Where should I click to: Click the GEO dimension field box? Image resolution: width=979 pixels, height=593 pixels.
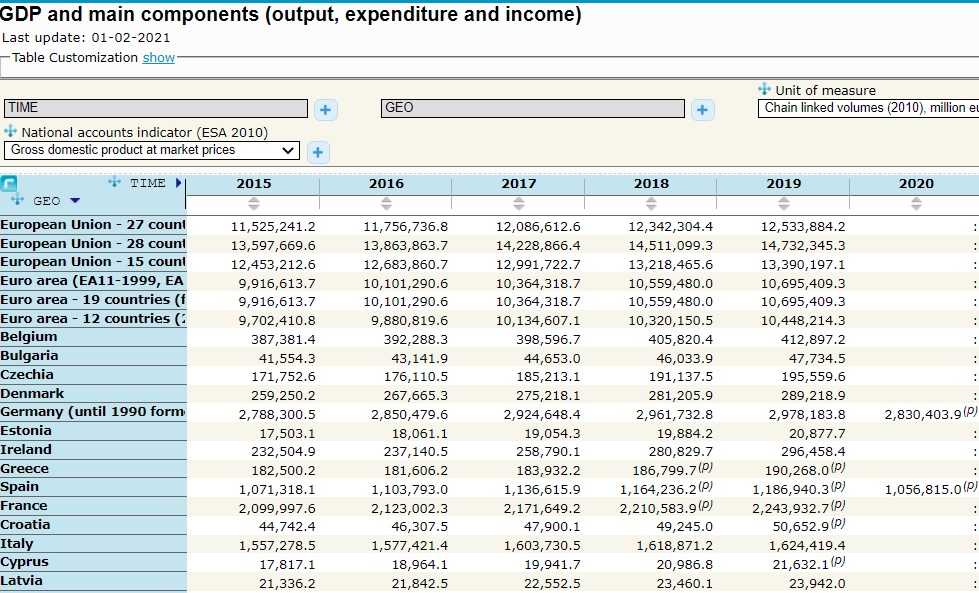pos(533,108)
